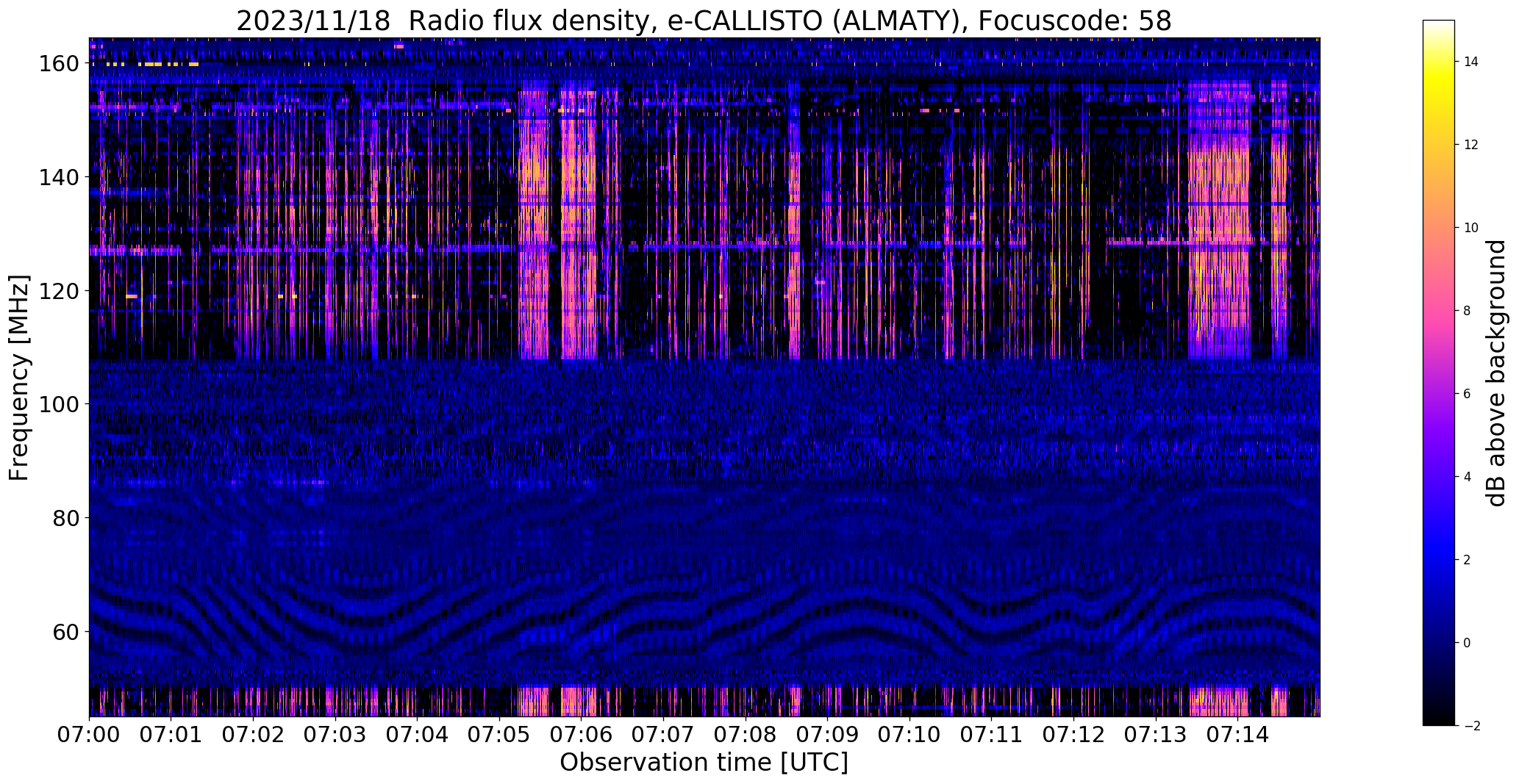
Task: Click the 'Frequency [MHz]' y-axis label
Action: [x=19, y=378]
